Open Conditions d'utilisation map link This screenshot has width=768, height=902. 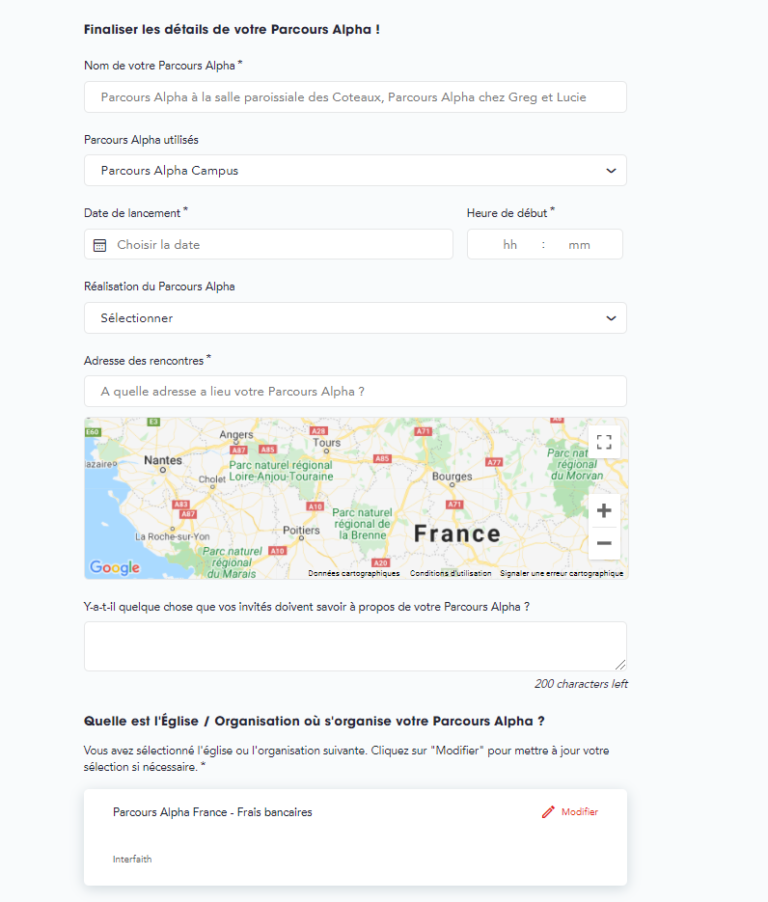click(x=450, y=574)
